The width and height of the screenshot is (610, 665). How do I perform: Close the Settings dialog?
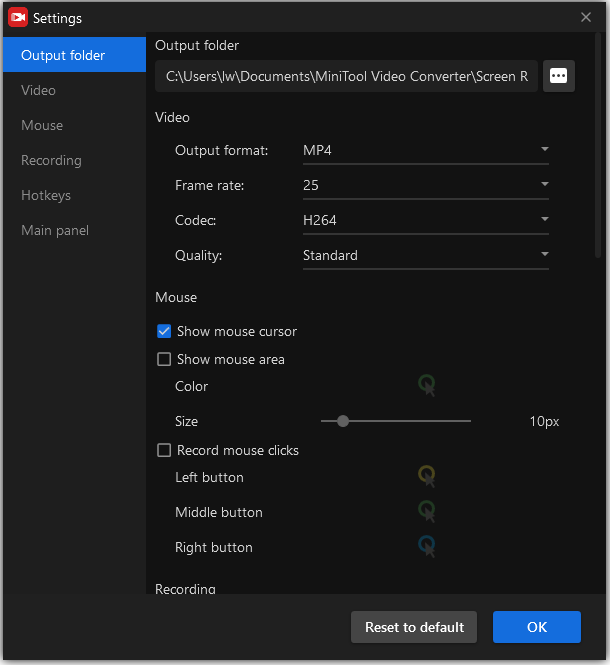coord(586,17)
